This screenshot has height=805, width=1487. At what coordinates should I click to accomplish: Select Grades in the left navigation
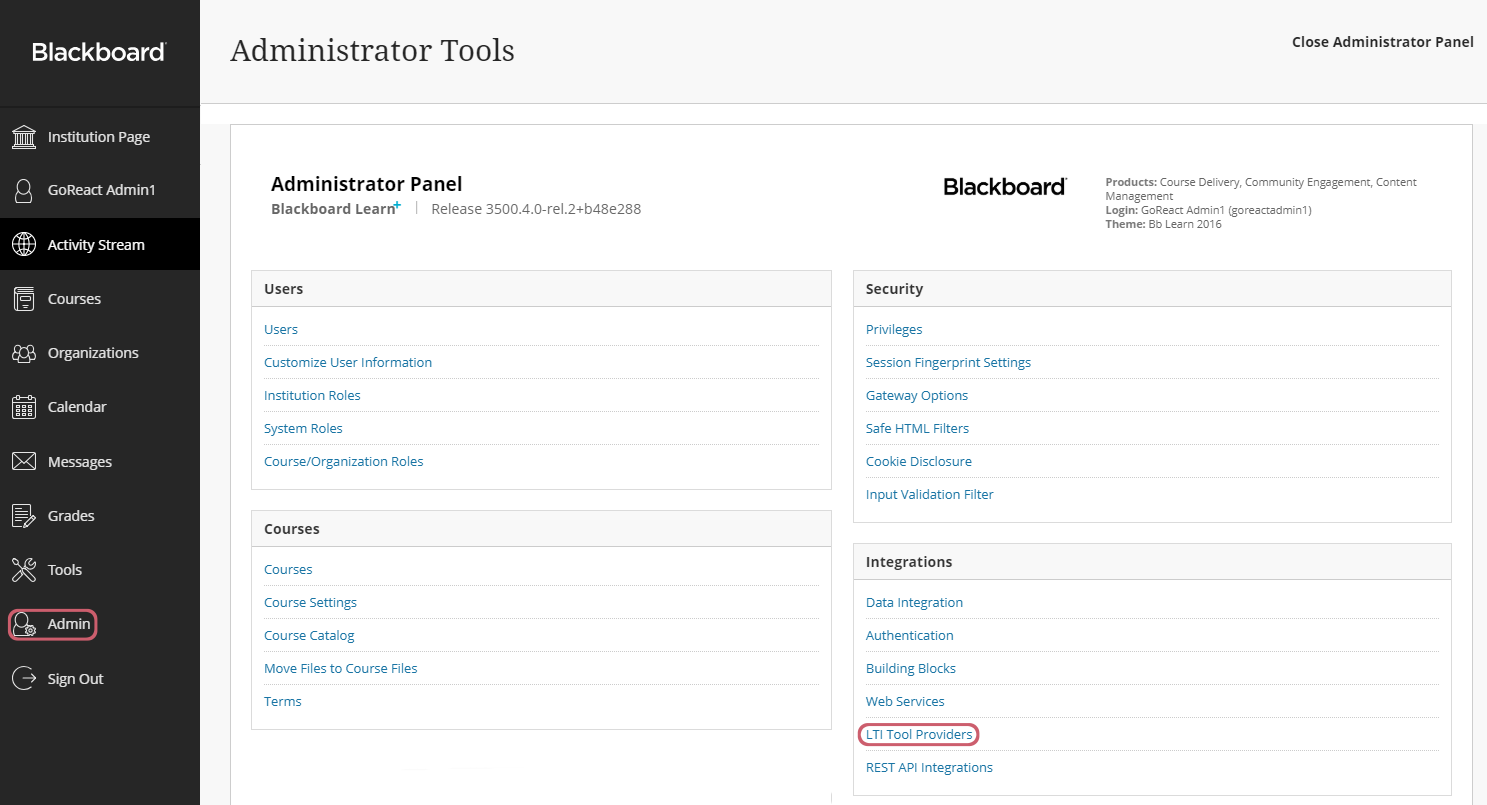coord(71,516)
